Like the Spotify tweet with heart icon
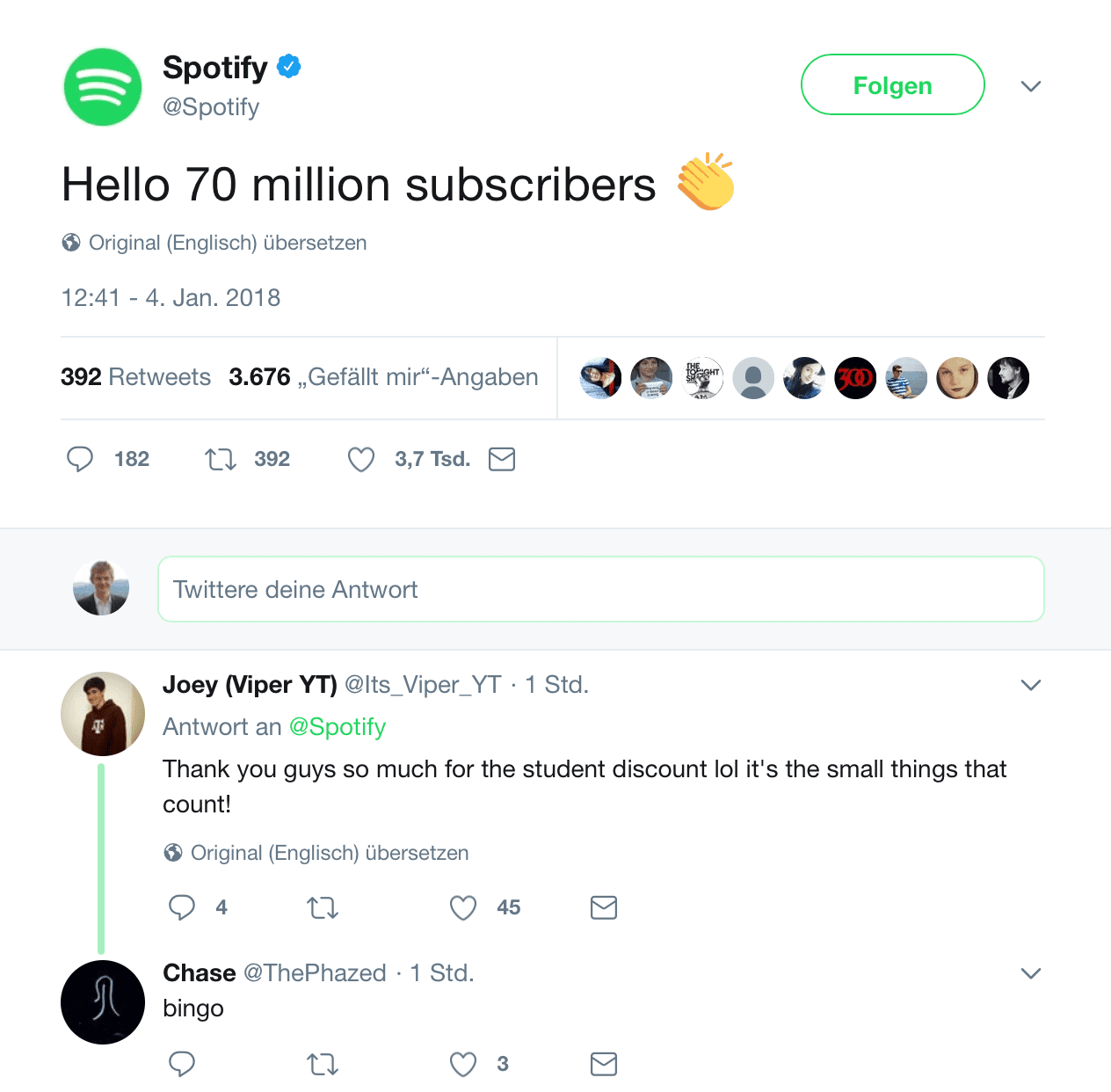Image resolution: width=1111 pixels, height=1092 pixels. coord(361,459)
